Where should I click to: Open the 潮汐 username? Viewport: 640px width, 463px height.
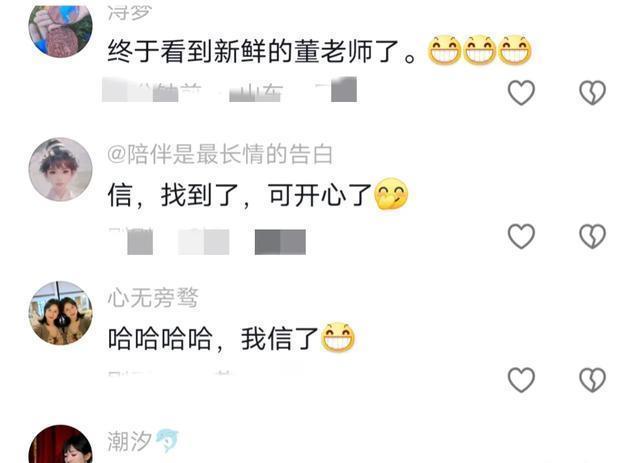(129, 441)
